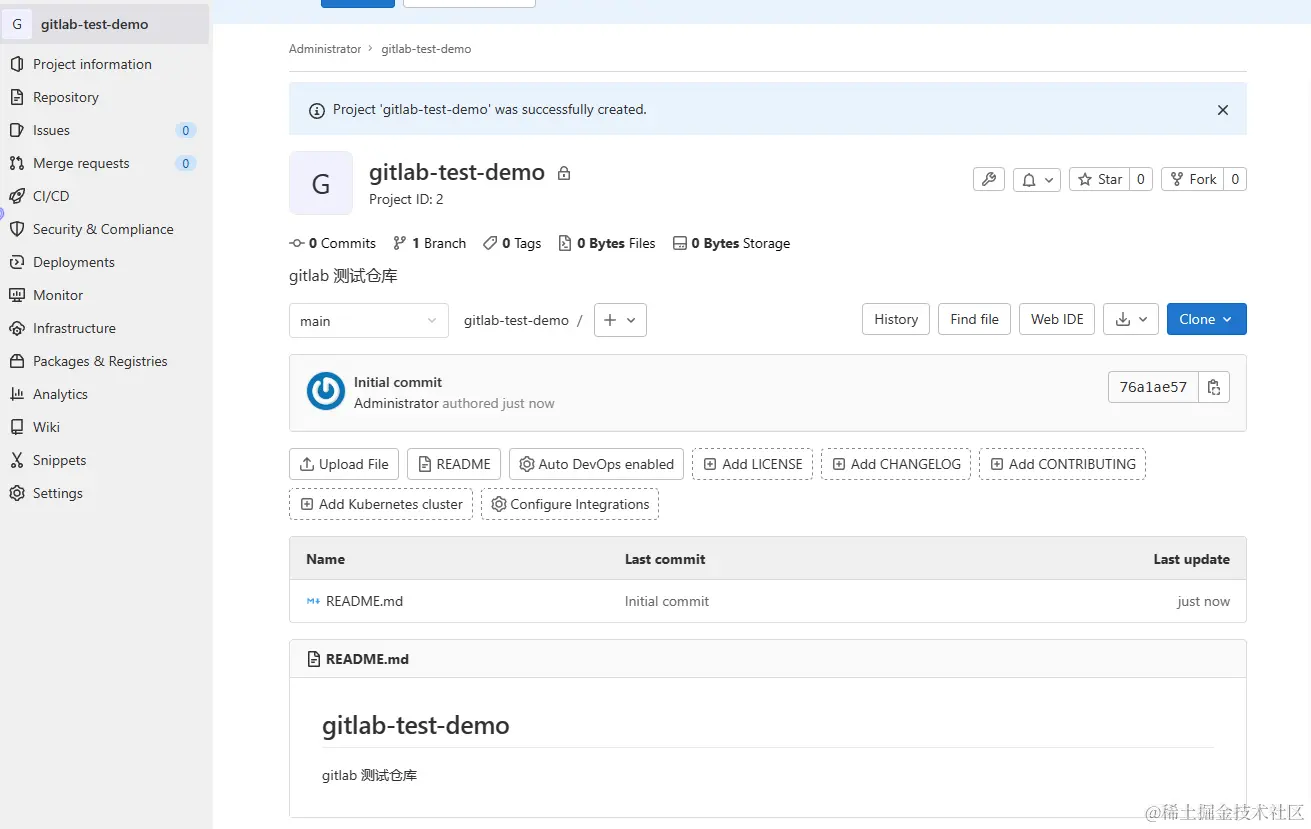This screenshot has width=1311, height=829.
Task: Click the Packages & Registries icon
Action: coord(16,361)
